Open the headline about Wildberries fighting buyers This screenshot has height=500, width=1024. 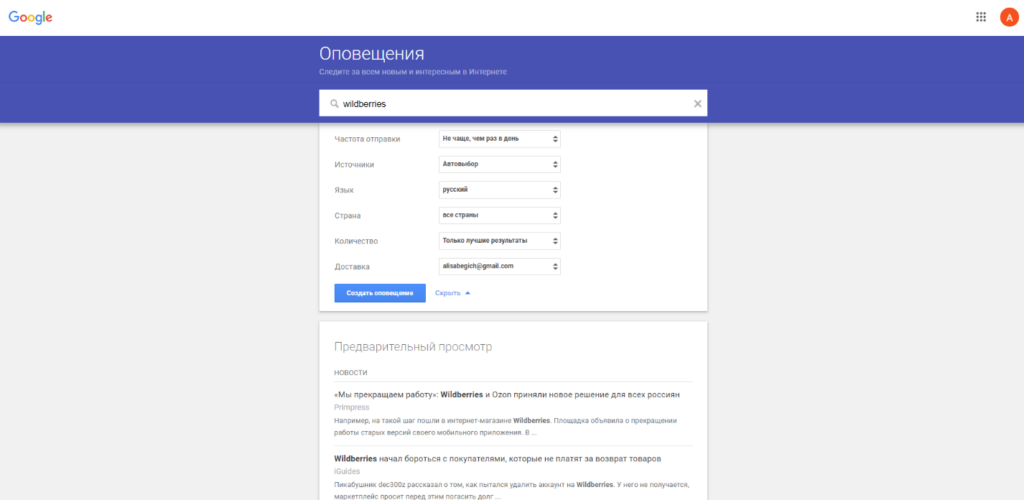pyautogui.click(x=498, y=459)
